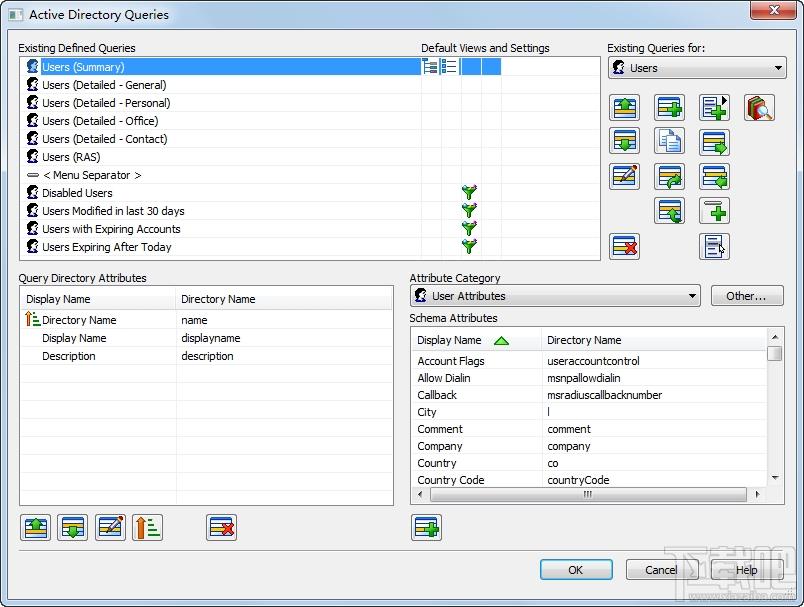Image resolution: width=804 pixels, height=607 pixels.
Task: Remove attribute with red X icon below list
Action: click(x=222, y=528)
